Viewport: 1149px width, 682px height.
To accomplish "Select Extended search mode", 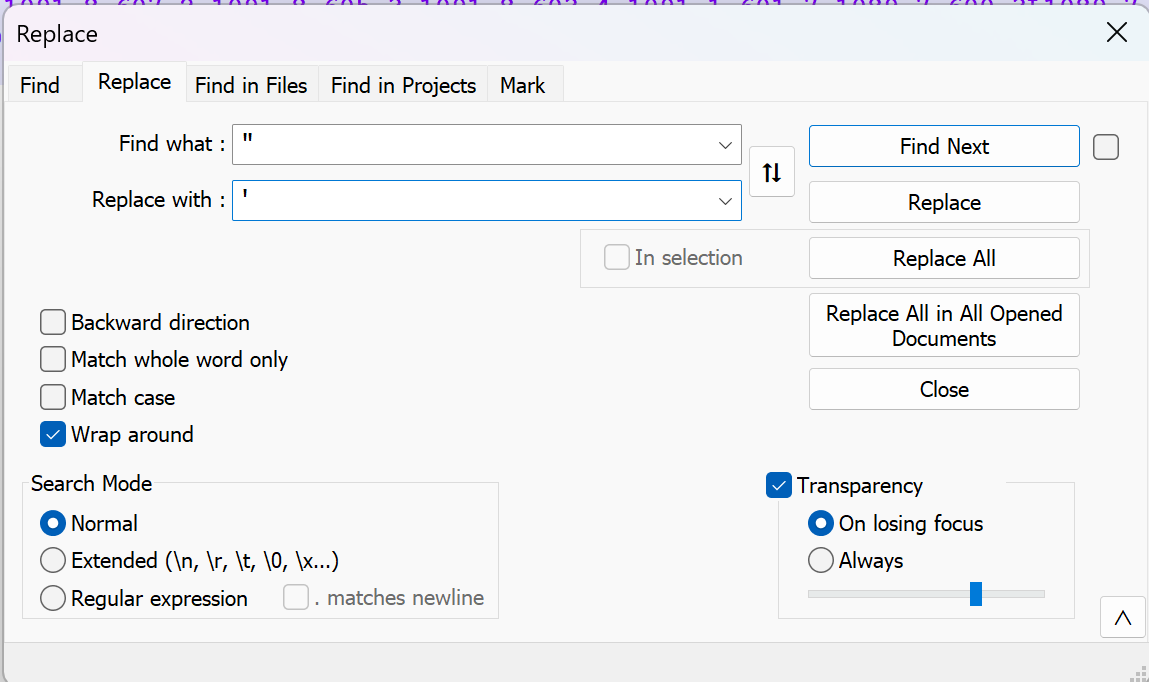I will click(53, 560).
